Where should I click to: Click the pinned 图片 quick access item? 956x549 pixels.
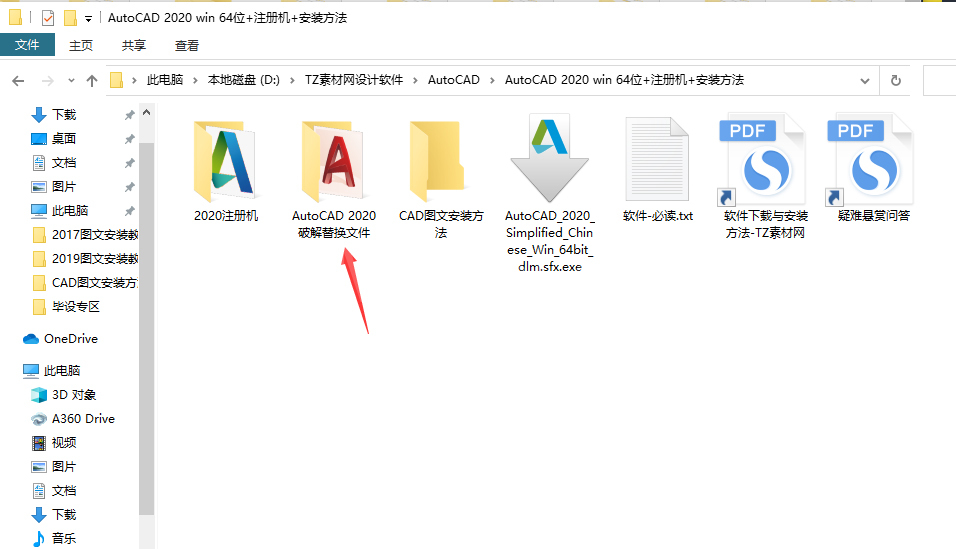tap(64, 187)
